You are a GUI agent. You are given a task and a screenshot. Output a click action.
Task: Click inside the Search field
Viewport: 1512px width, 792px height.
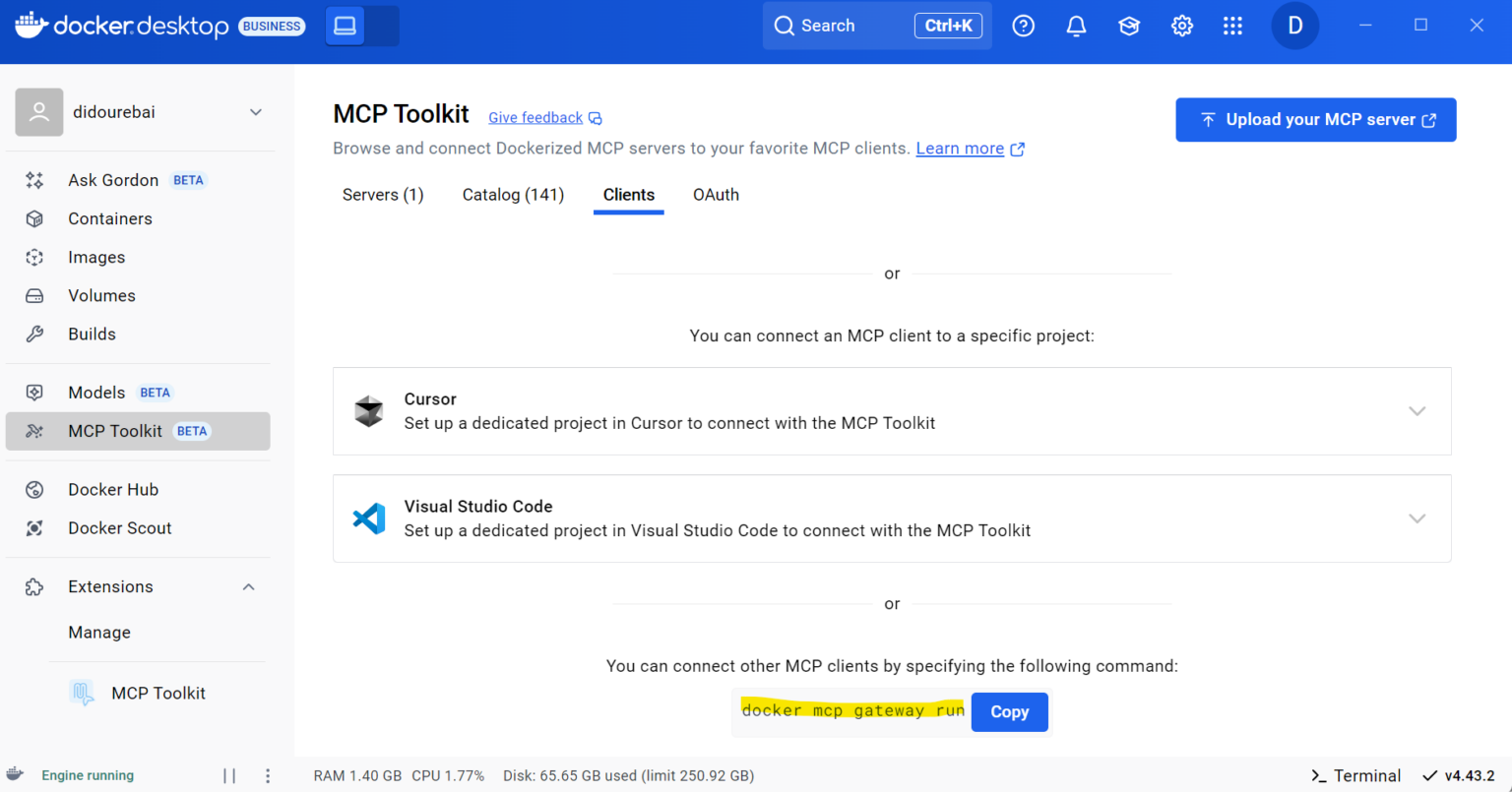[x=856, y=26]
